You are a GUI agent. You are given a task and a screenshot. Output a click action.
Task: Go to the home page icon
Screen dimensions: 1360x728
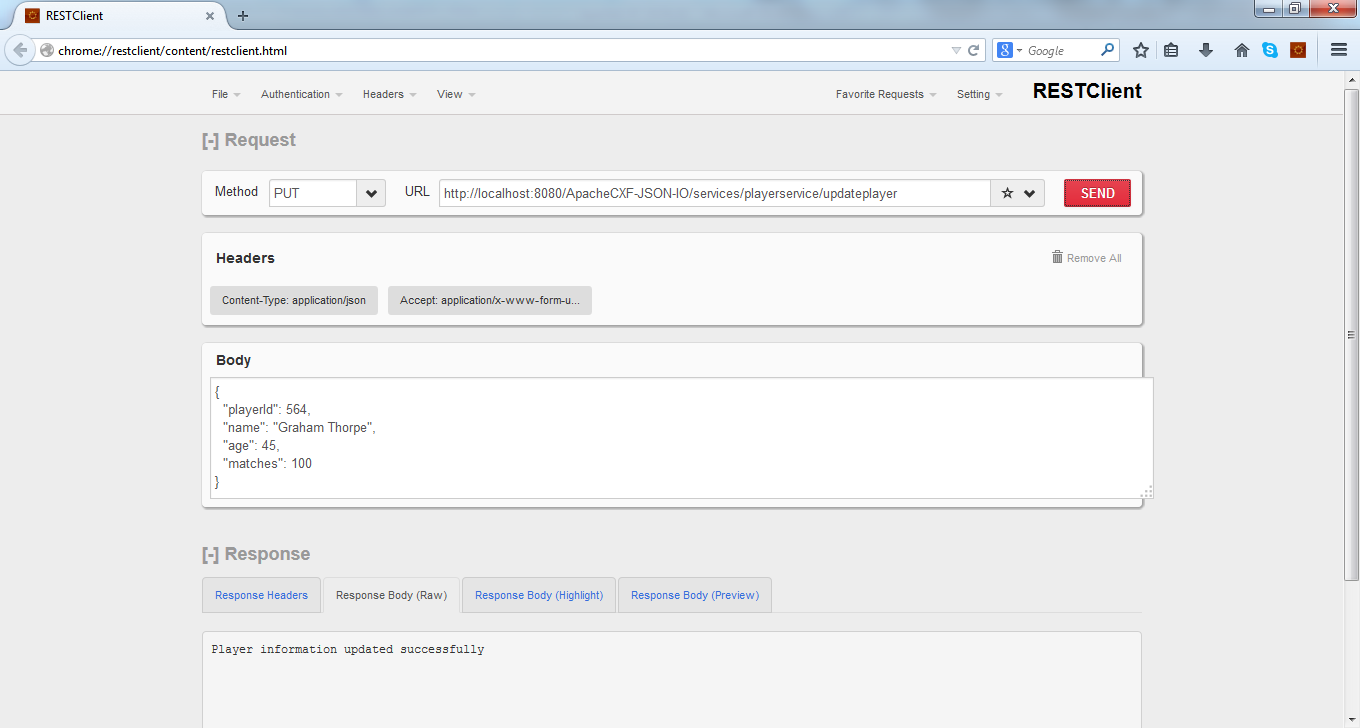pos(1242,50)
